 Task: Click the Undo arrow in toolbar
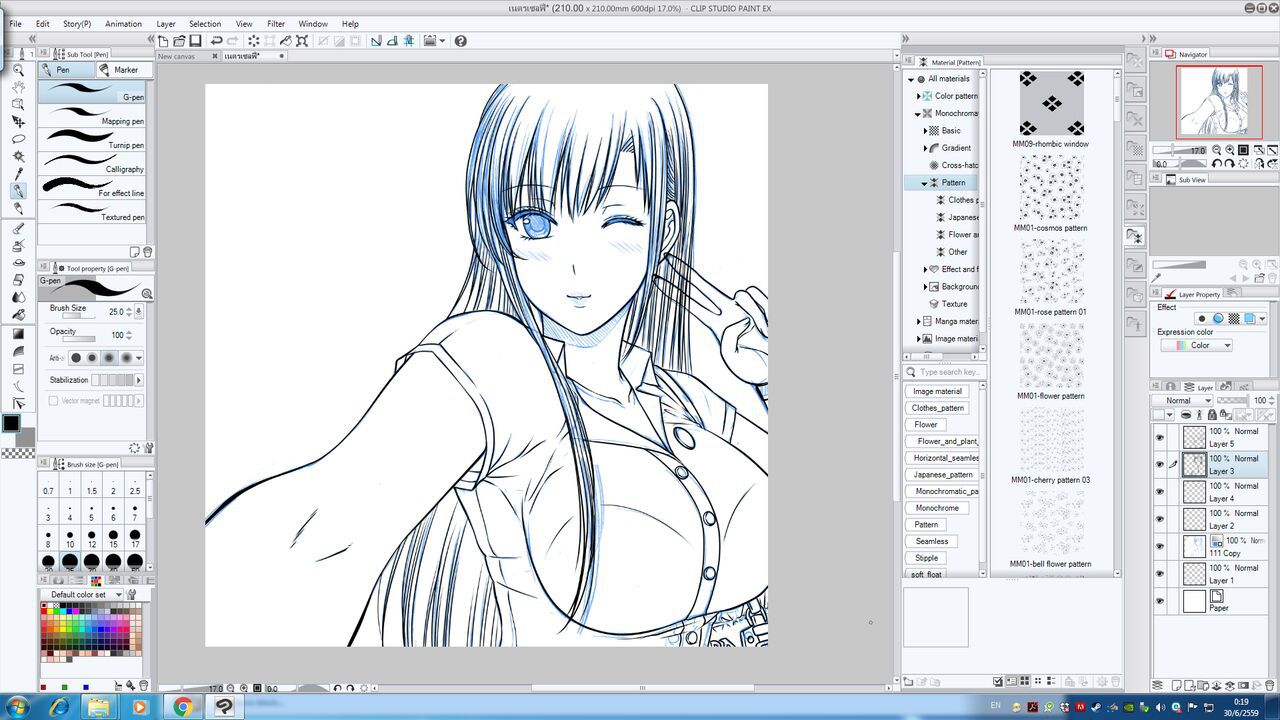[216, 41]
